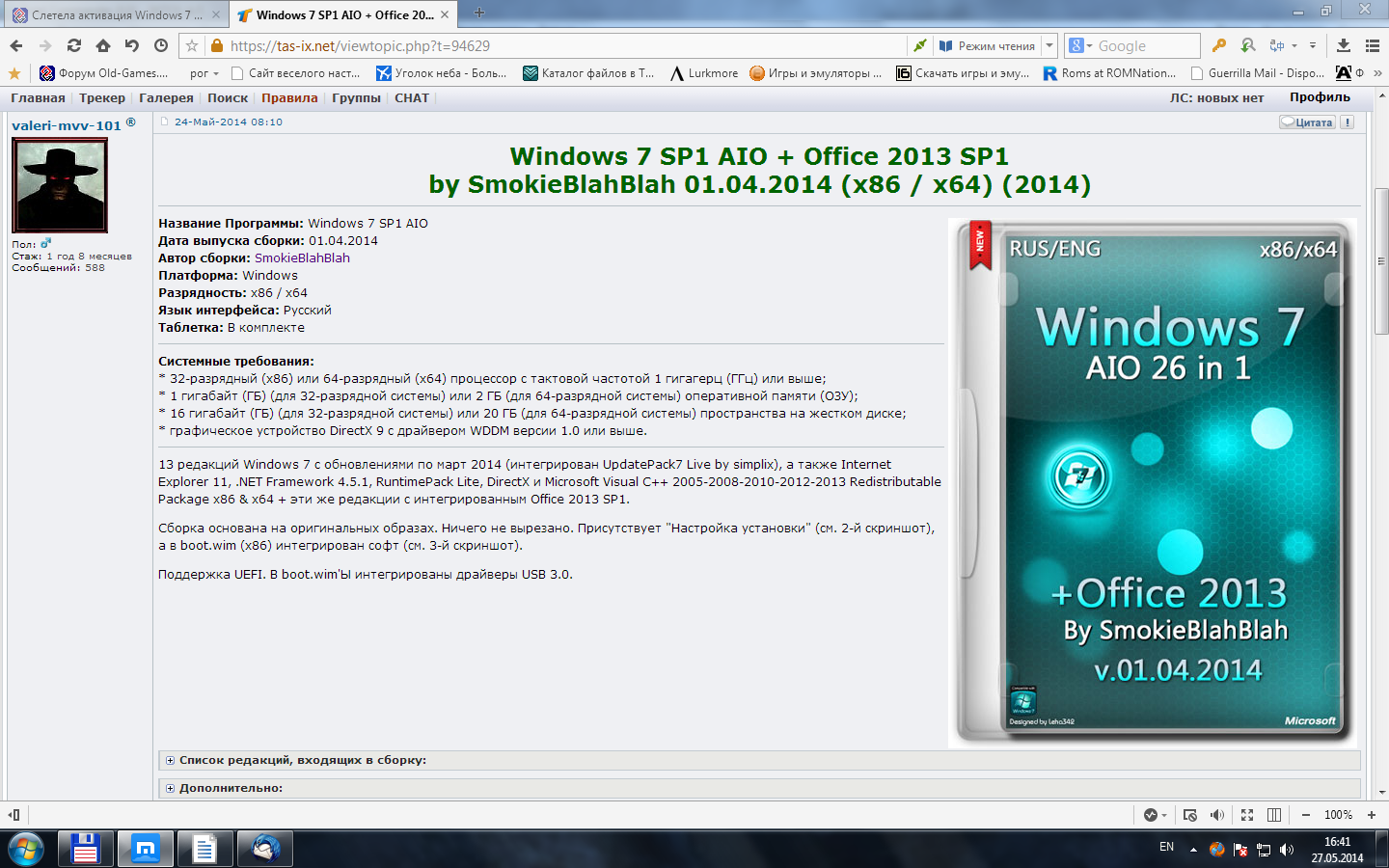Open Поиск in forum menu
This screenshot has height=868, width=1389.
click(228, 98)
